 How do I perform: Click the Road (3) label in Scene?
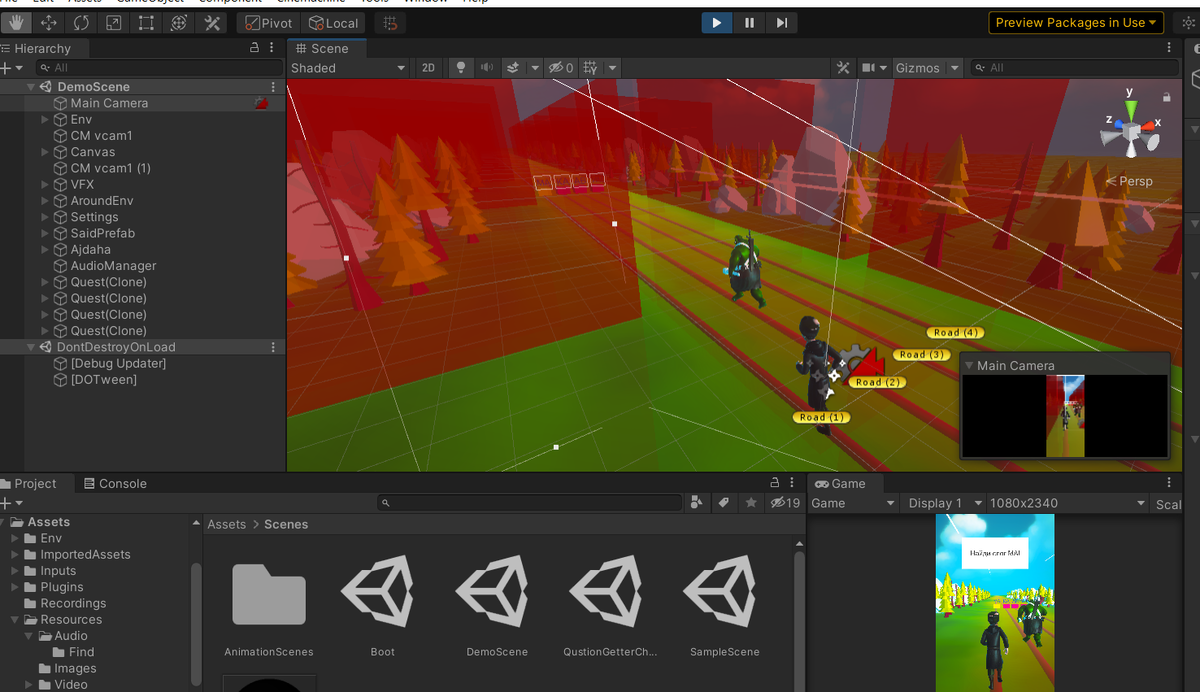point(920,354)
